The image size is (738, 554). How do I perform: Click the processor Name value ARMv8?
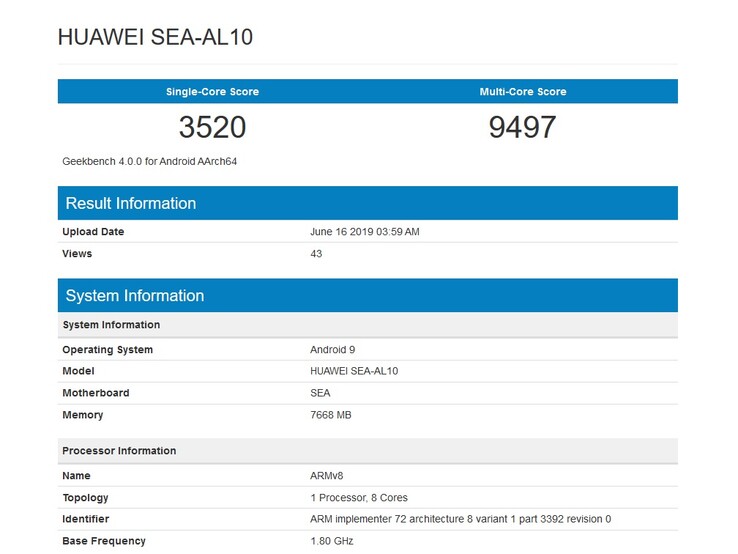[326, 476]
